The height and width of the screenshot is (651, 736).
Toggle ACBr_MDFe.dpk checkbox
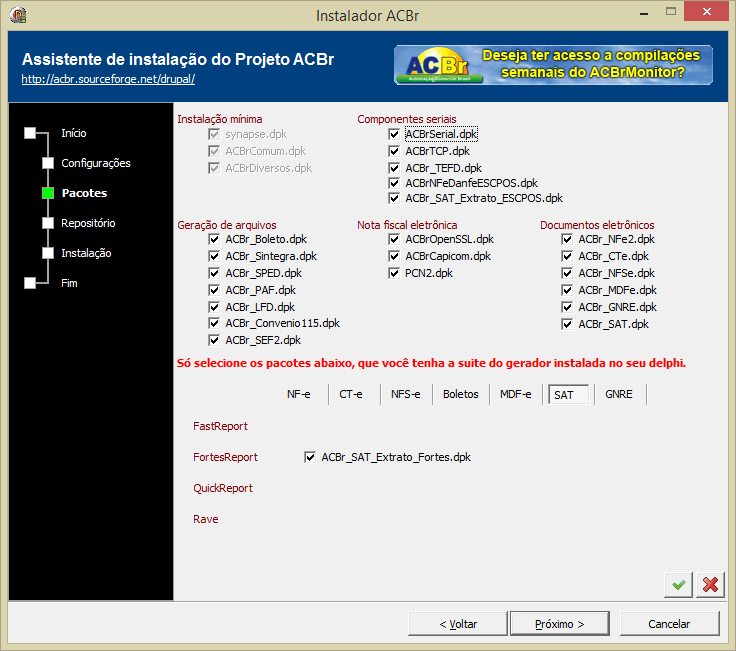coord(567,290)
